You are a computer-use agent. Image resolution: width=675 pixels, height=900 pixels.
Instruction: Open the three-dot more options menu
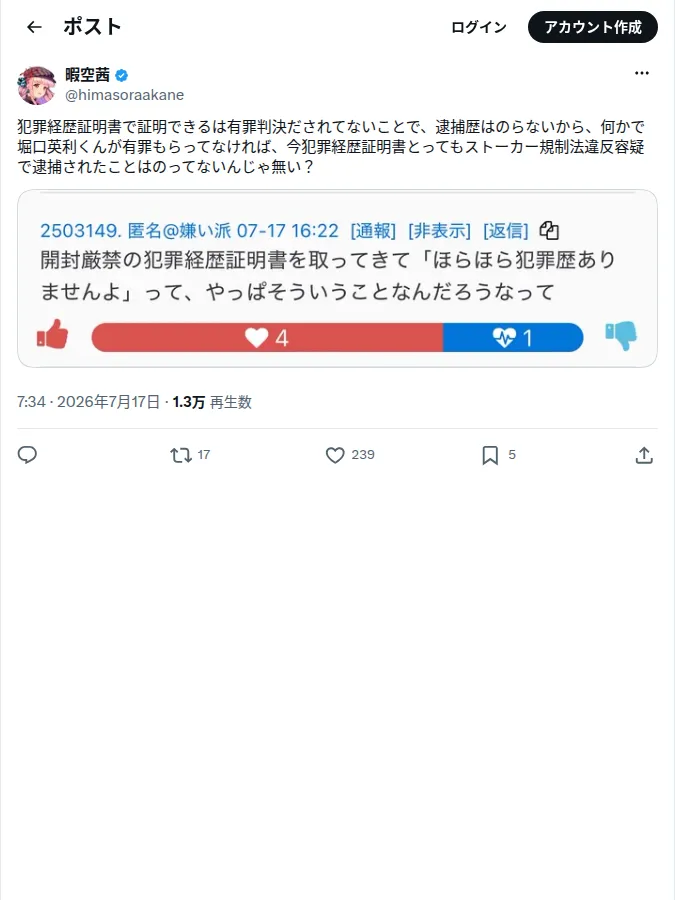click(642, 73)
